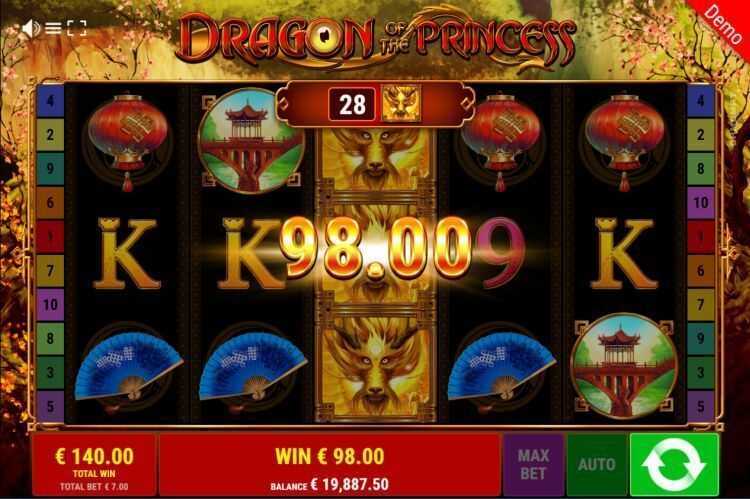Click the blue fan symbol on reel one
750x499 pixels.
click(x=127, y=366)
